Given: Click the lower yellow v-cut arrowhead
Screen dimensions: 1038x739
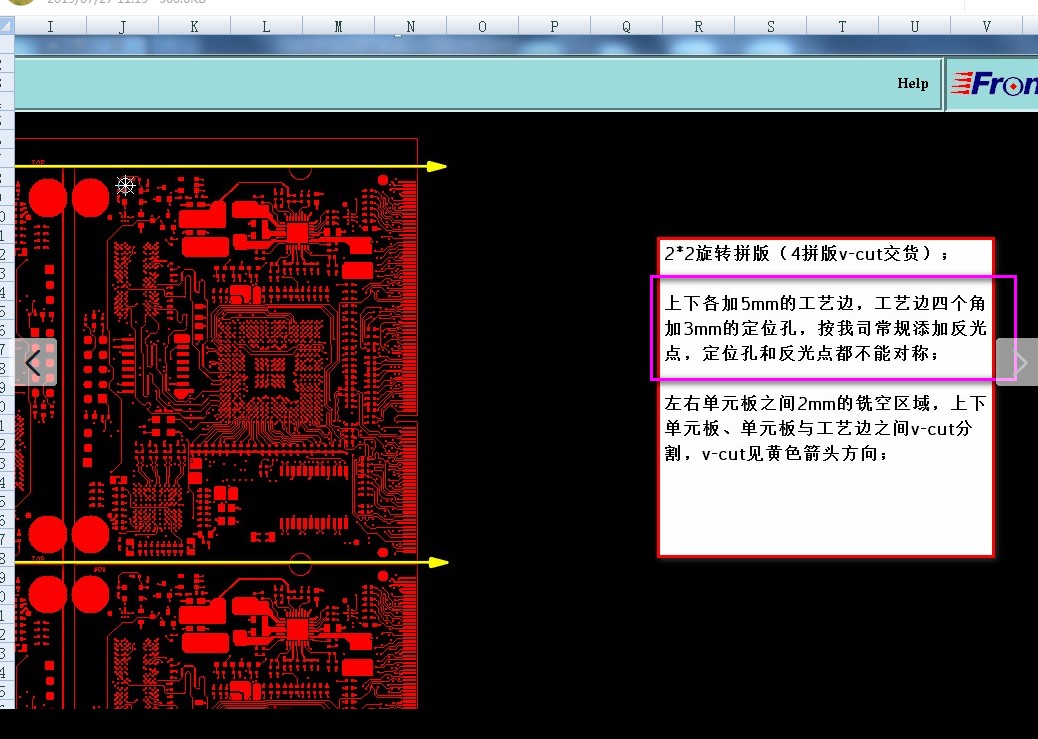Looking at the screenshot, I should point(438,562).
